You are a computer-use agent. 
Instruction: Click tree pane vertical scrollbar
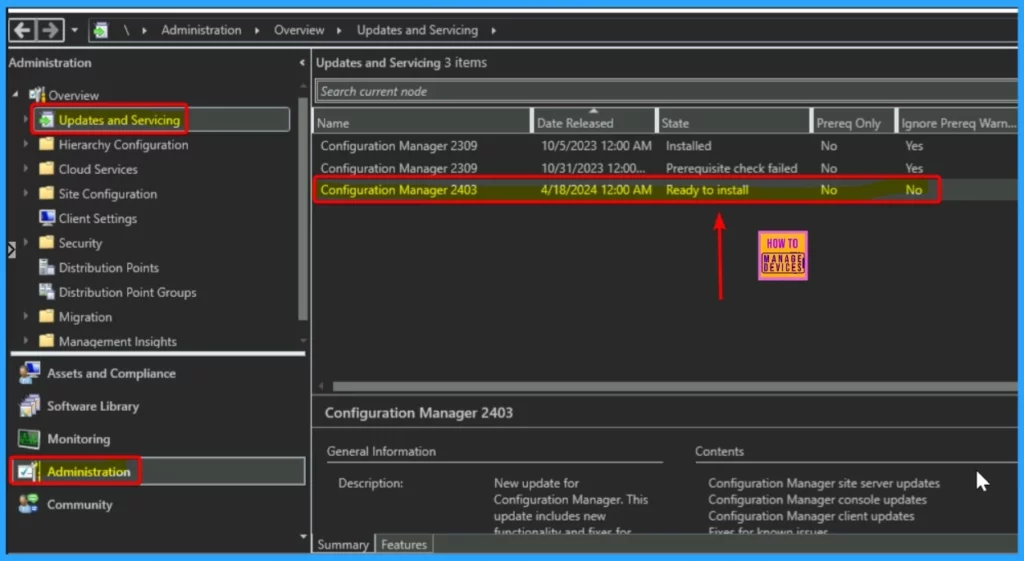click(x=302, y=209)
